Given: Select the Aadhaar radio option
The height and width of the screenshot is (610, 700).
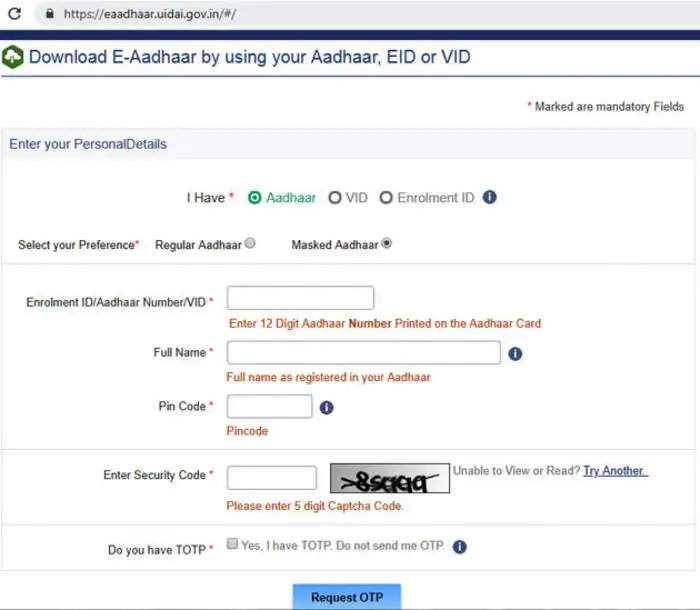Looking at the screenshot, I should click(255, 198).
